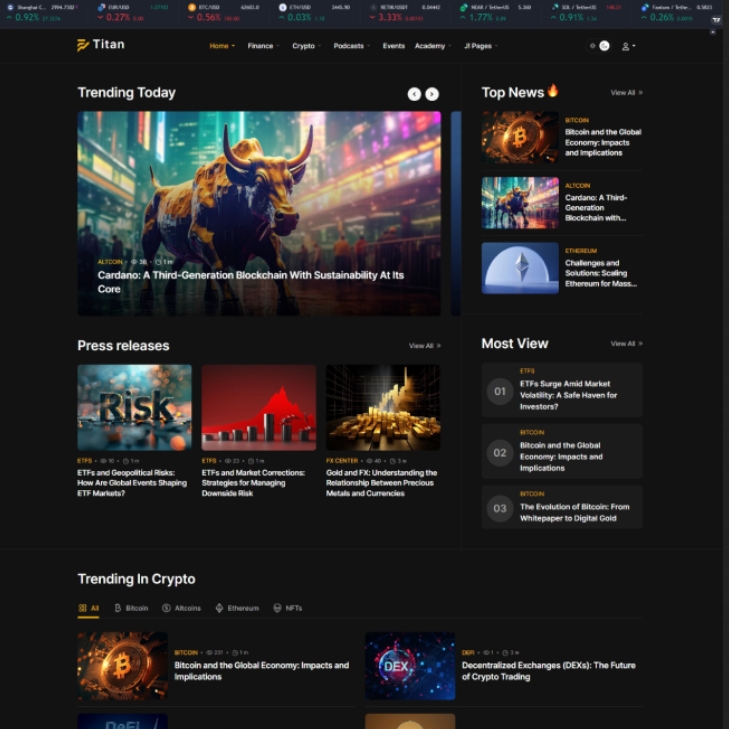Screen dimensions: 729x729
Task: Click the ETHEREUM category tag in Top News
Action: click(581, 251)
